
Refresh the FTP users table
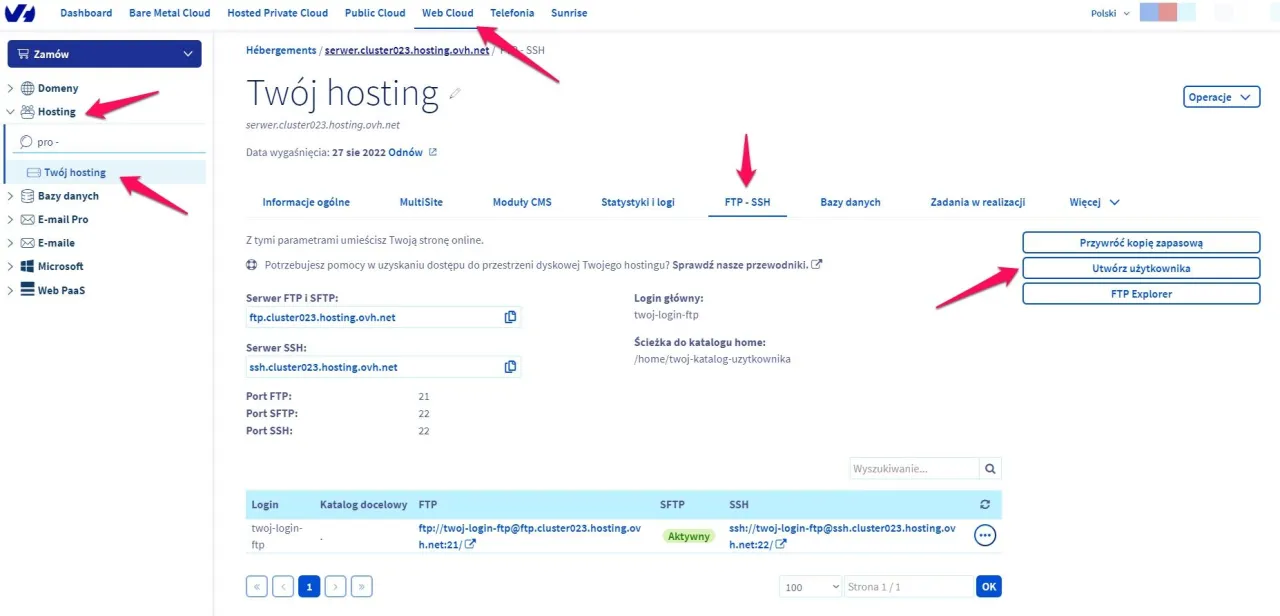point(985,505)
